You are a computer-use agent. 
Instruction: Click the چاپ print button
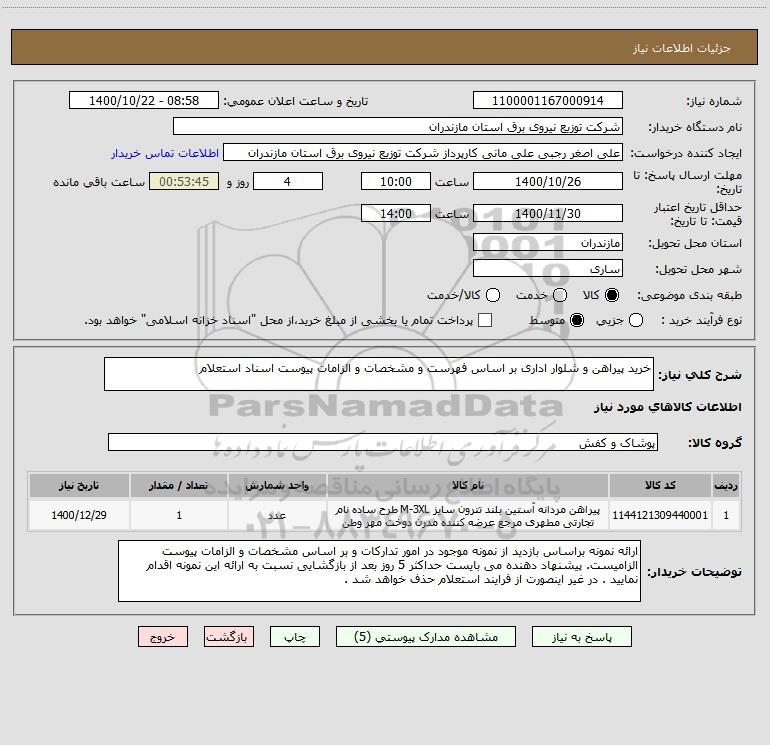tap(295, 637)
